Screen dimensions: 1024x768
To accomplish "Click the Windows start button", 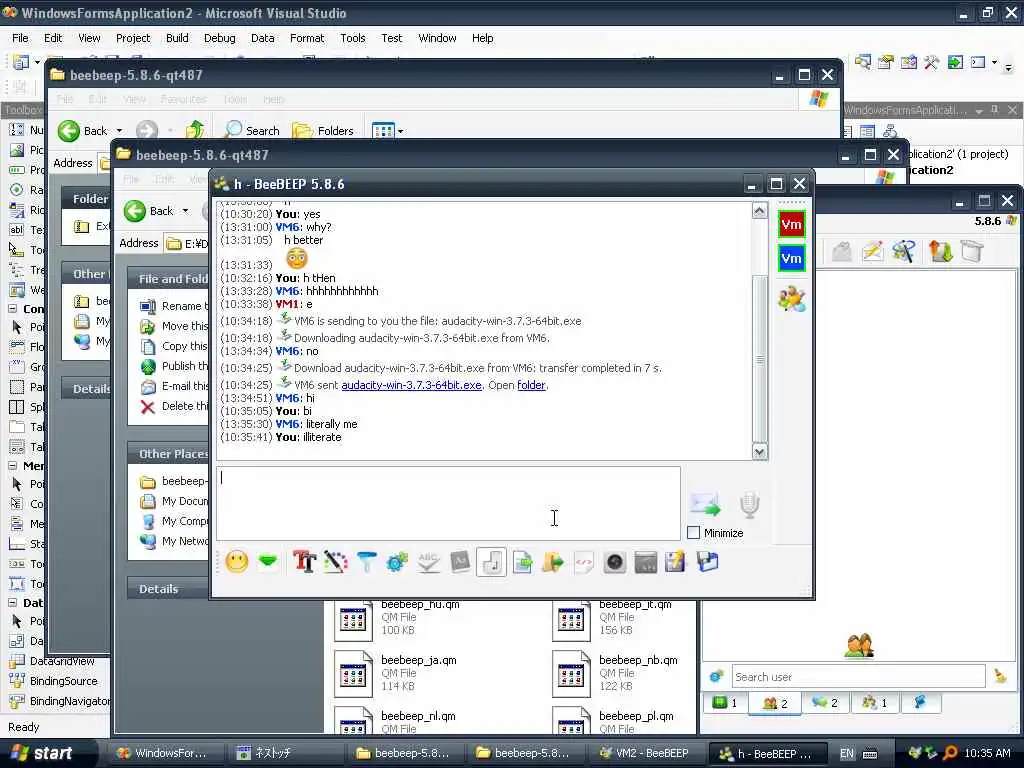I will [x=43, y=753].
